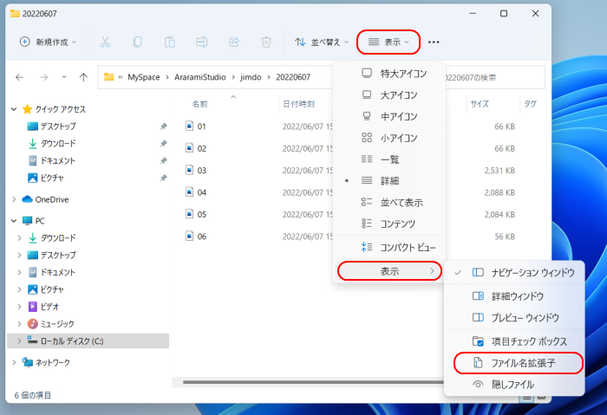Click the Cut scissors icon in toolbar
This screenshot has width=607, height=415.
[105, 42]
